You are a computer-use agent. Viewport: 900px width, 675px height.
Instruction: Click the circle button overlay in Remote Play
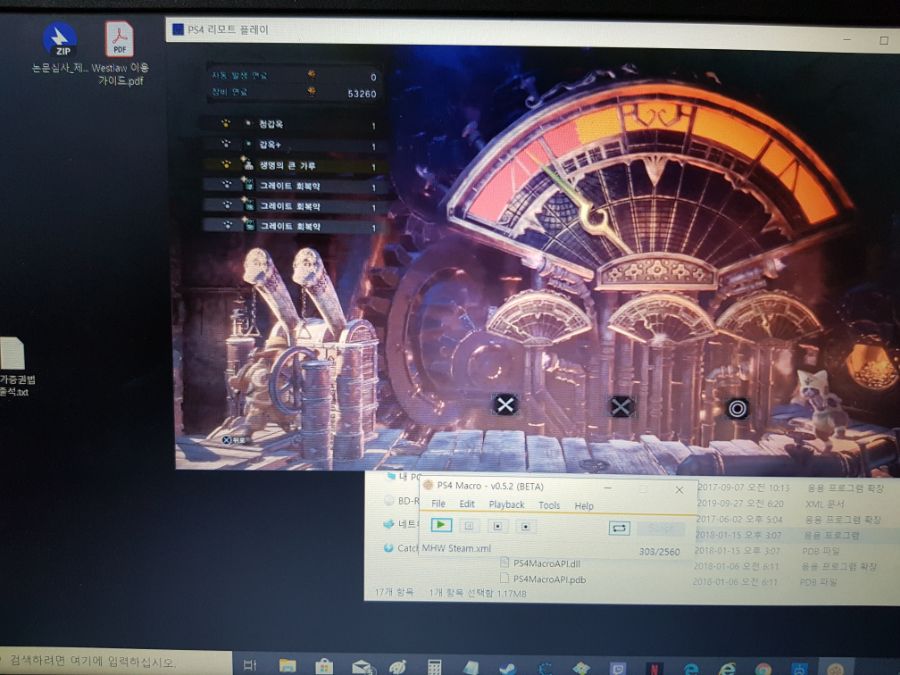pos(738,409)
